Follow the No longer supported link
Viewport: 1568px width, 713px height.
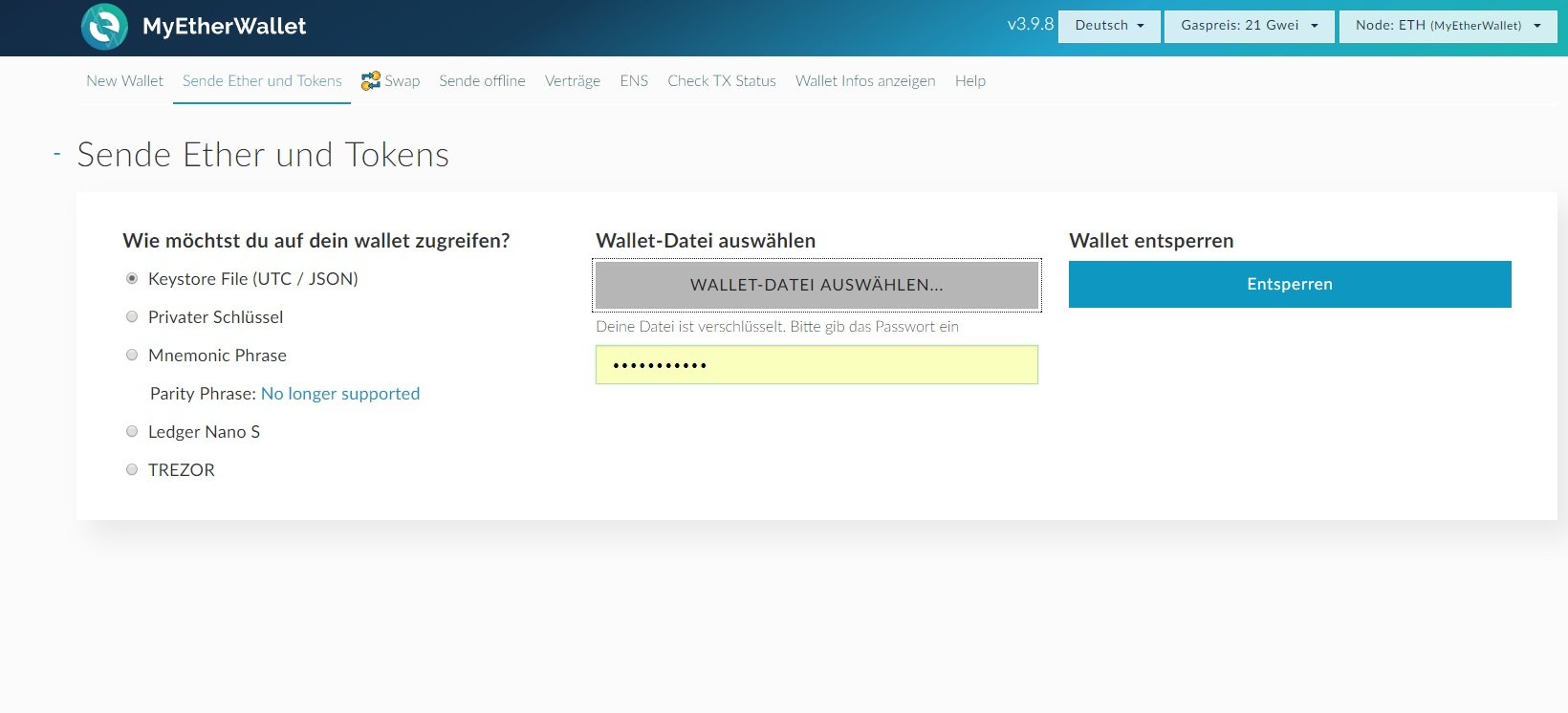[x=340, y=394]
